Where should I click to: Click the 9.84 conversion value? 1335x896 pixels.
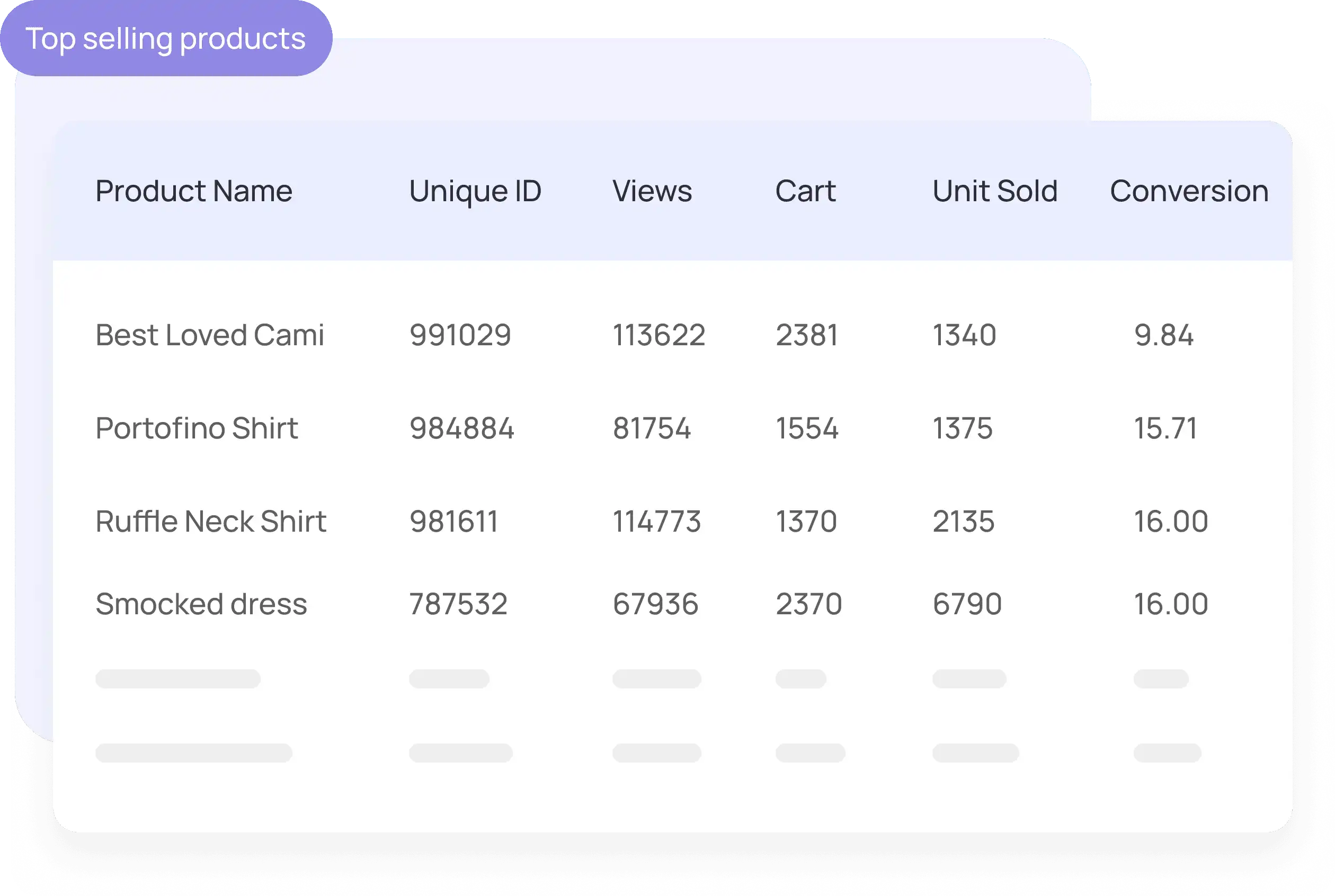coord(1163,335)
